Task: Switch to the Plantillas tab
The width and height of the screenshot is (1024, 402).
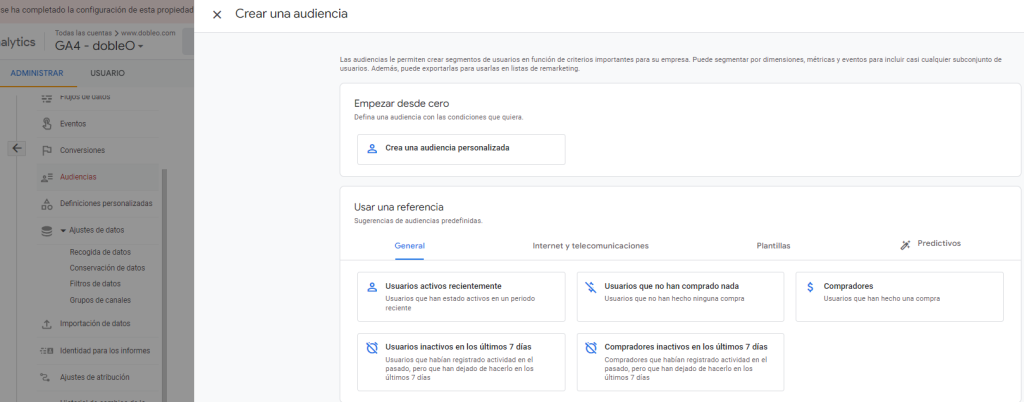Action: 773,245
